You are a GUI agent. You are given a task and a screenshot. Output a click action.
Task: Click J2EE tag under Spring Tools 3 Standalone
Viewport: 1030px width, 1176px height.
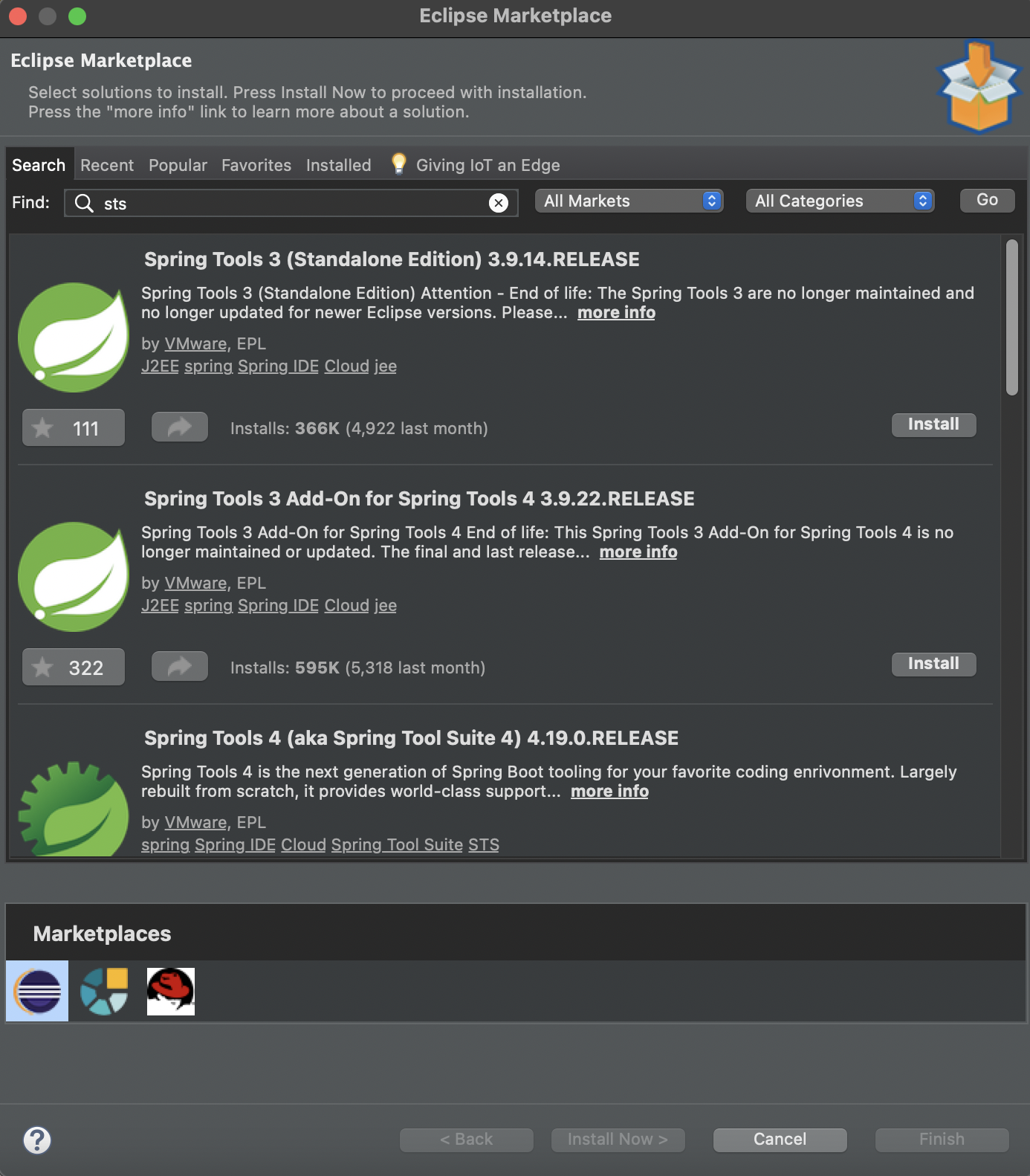coord(161,366)
